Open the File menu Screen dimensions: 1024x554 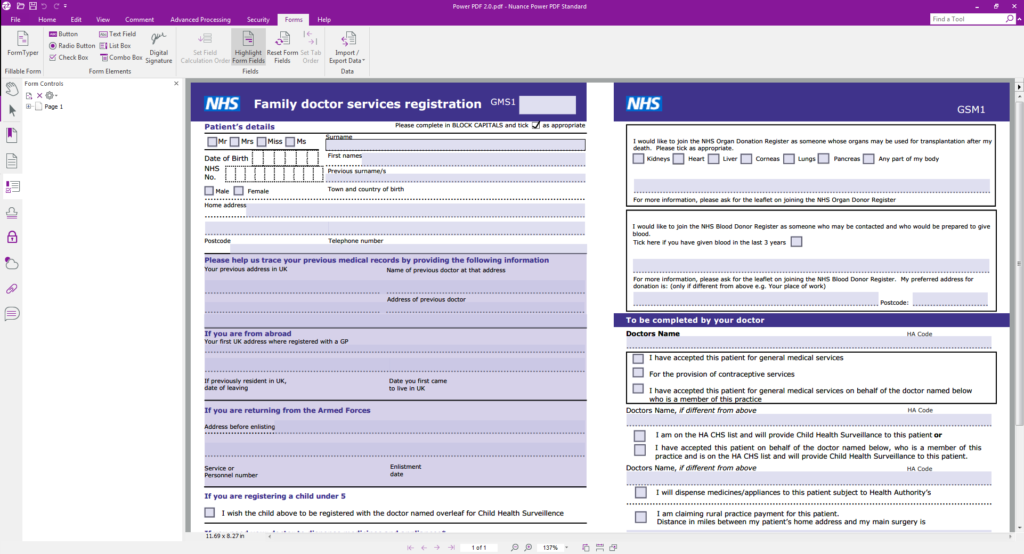[x=15, y=20]
